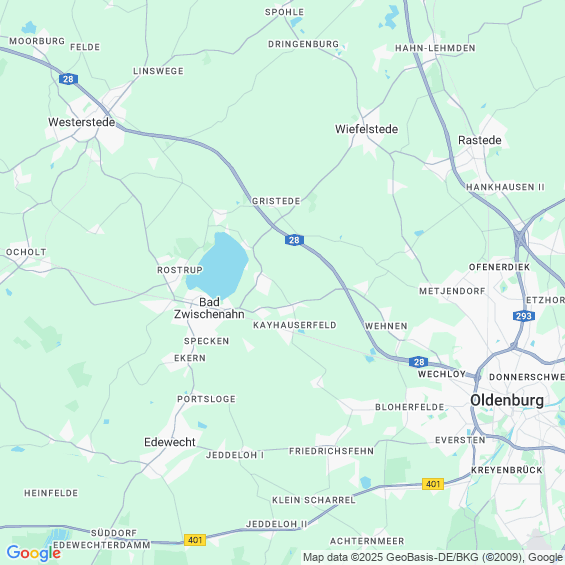Viewport: 565px width, 565px height.
Task: Click the Hahn-Lehmden place label
Action: pos(435,48)
